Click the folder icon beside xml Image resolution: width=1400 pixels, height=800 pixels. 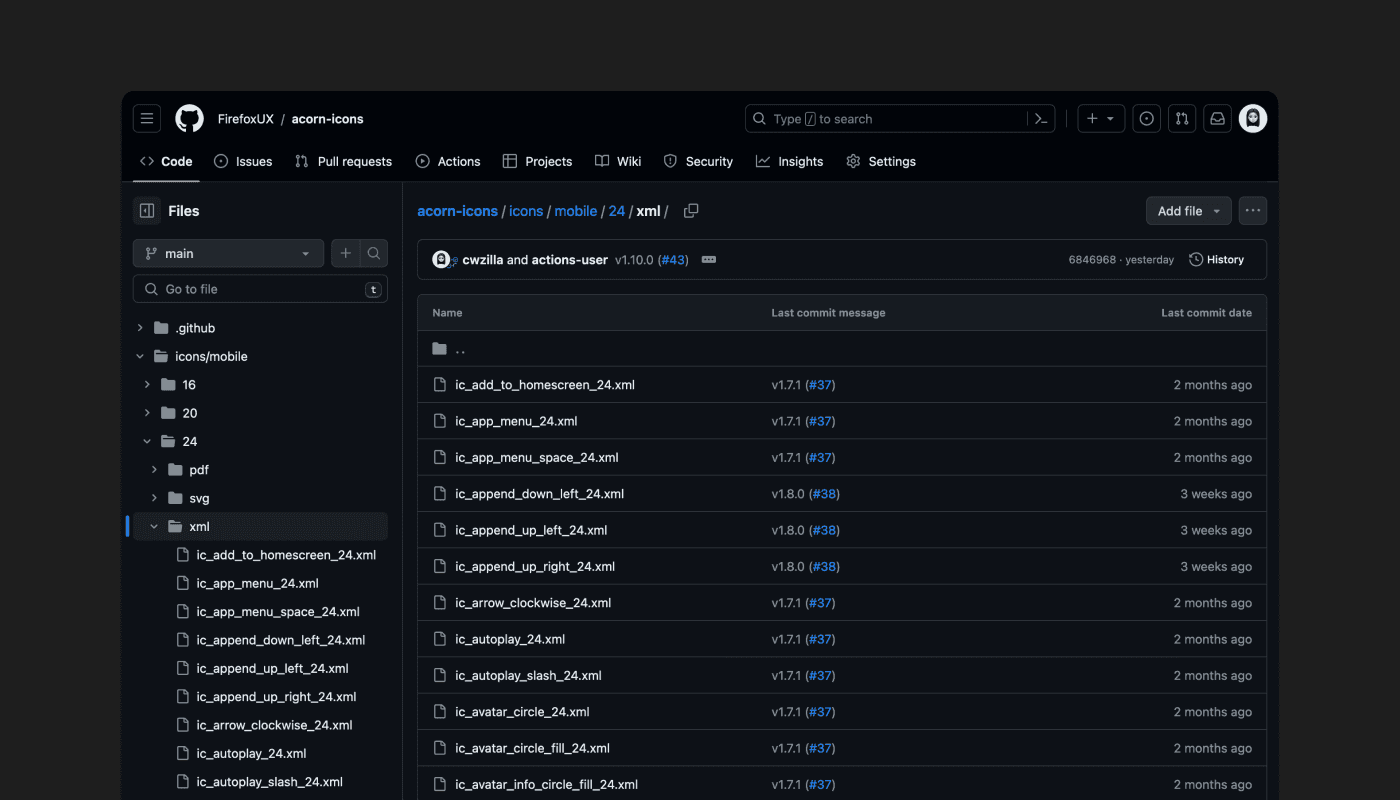(x=175, y=526)
